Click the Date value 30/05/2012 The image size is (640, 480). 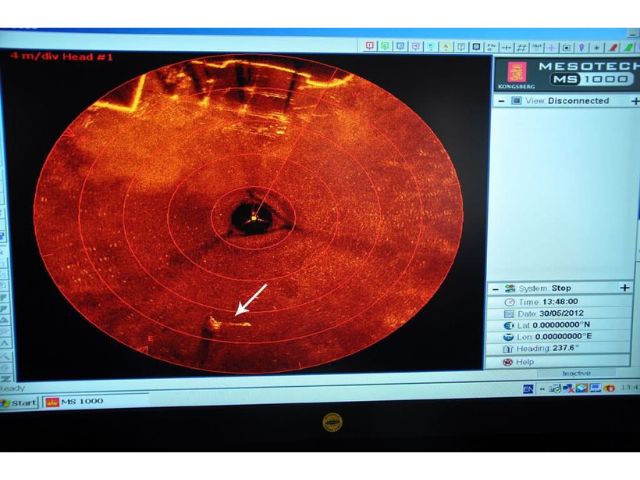tap(562, 313)
